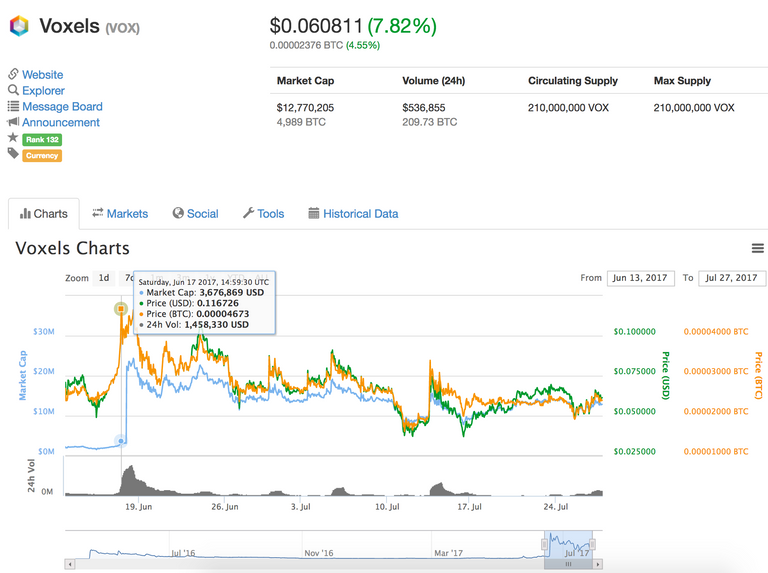Click the green Rank 132 badge
Viewport: 768px width, 573px height.
pyautogui.click(x=42, y=140)
